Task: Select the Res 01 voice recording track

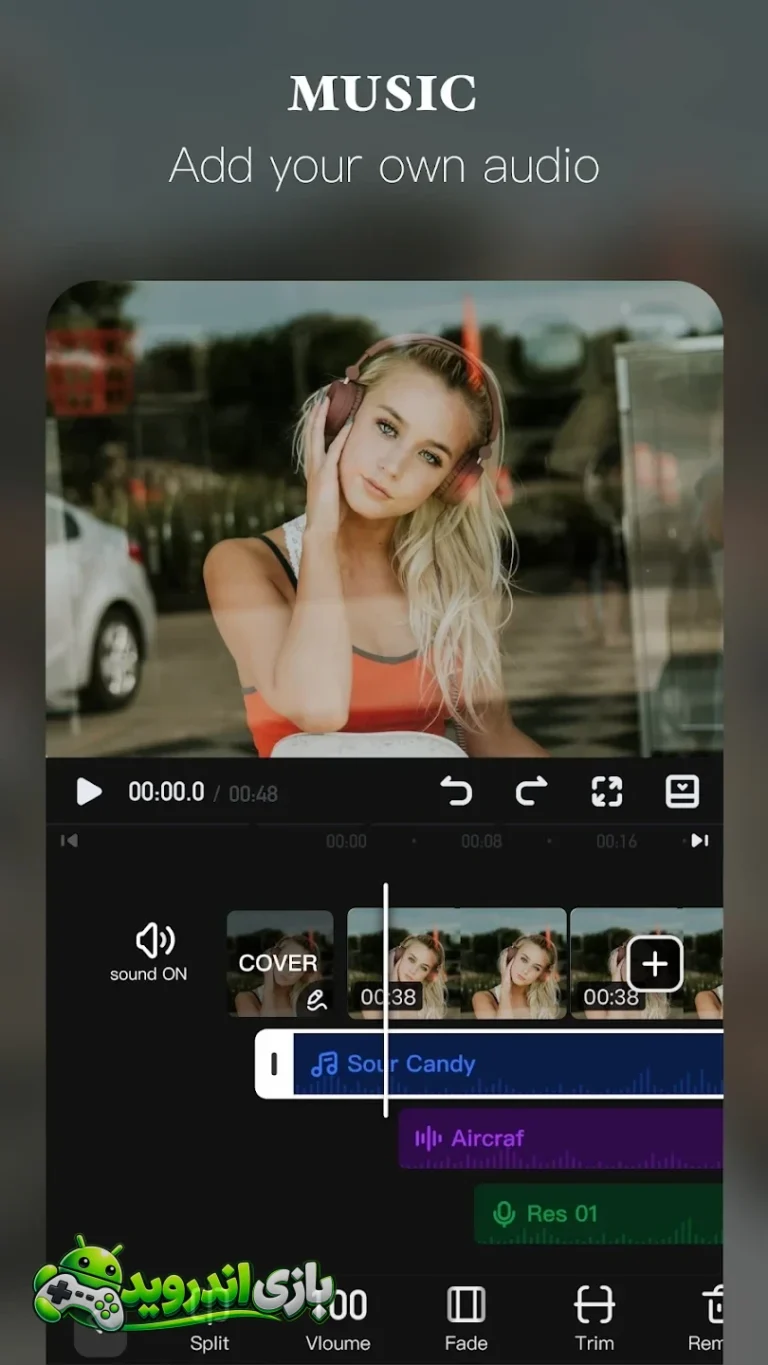Action: click(x=598, y=1214)
